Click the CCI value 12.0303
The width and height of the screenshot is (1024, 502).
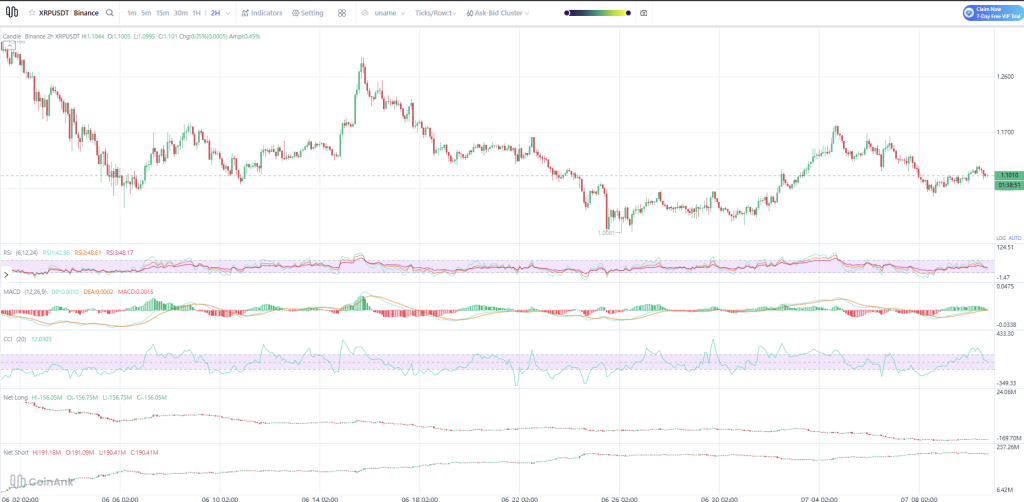click(x=42, y=339)
